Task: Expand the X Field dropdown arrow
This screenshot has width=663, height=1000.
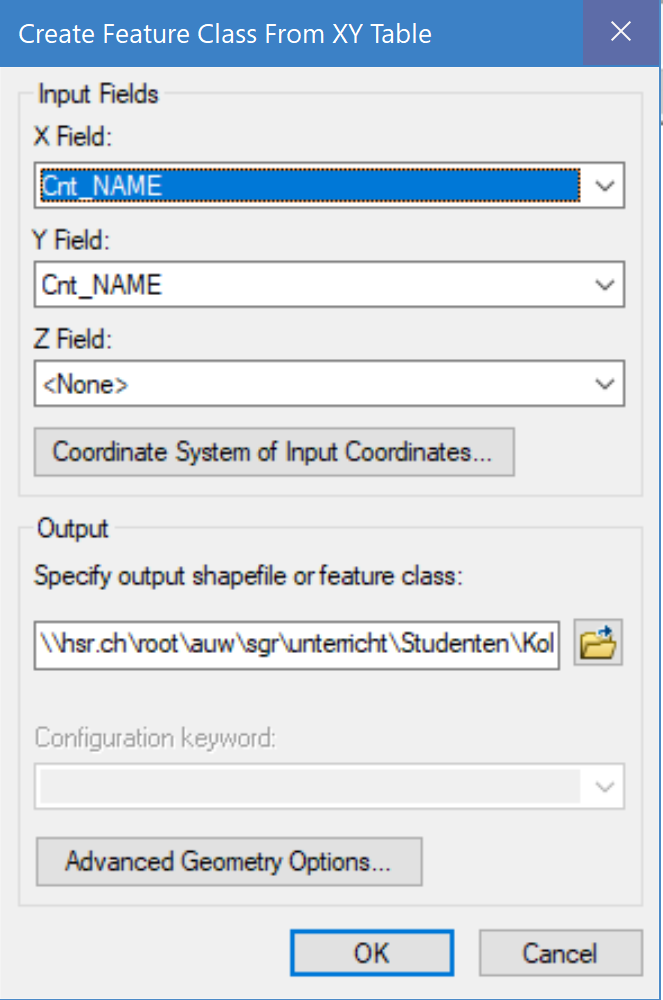Action: [x=604, y=186]
